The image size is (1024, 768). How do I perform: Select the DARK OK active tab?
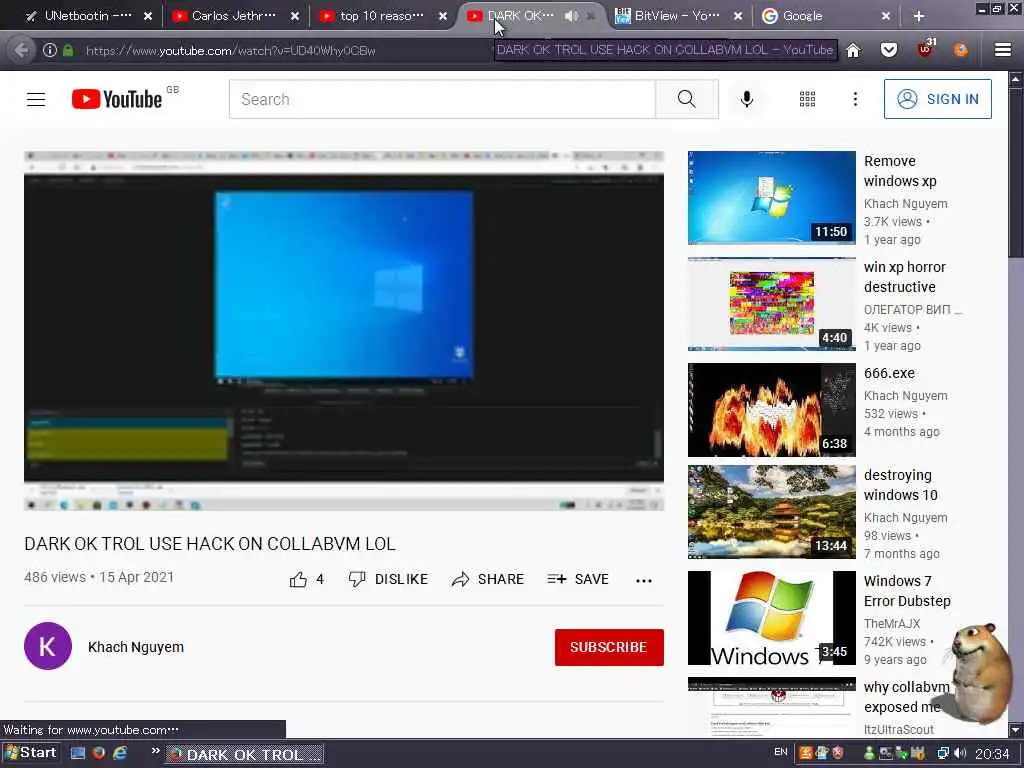point(519,16)
